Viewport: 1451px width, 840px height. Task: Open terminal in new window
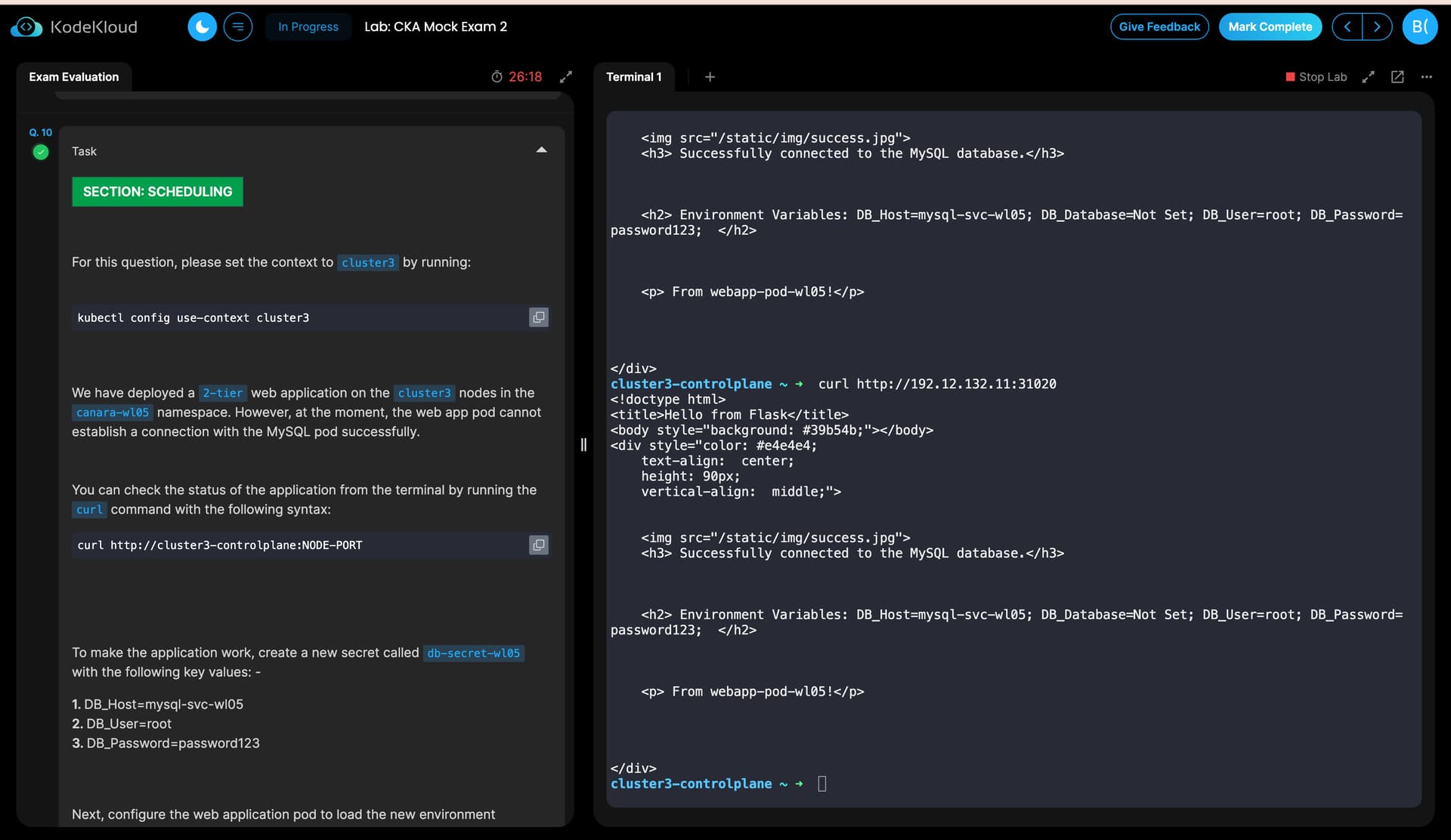(1397, 77)
